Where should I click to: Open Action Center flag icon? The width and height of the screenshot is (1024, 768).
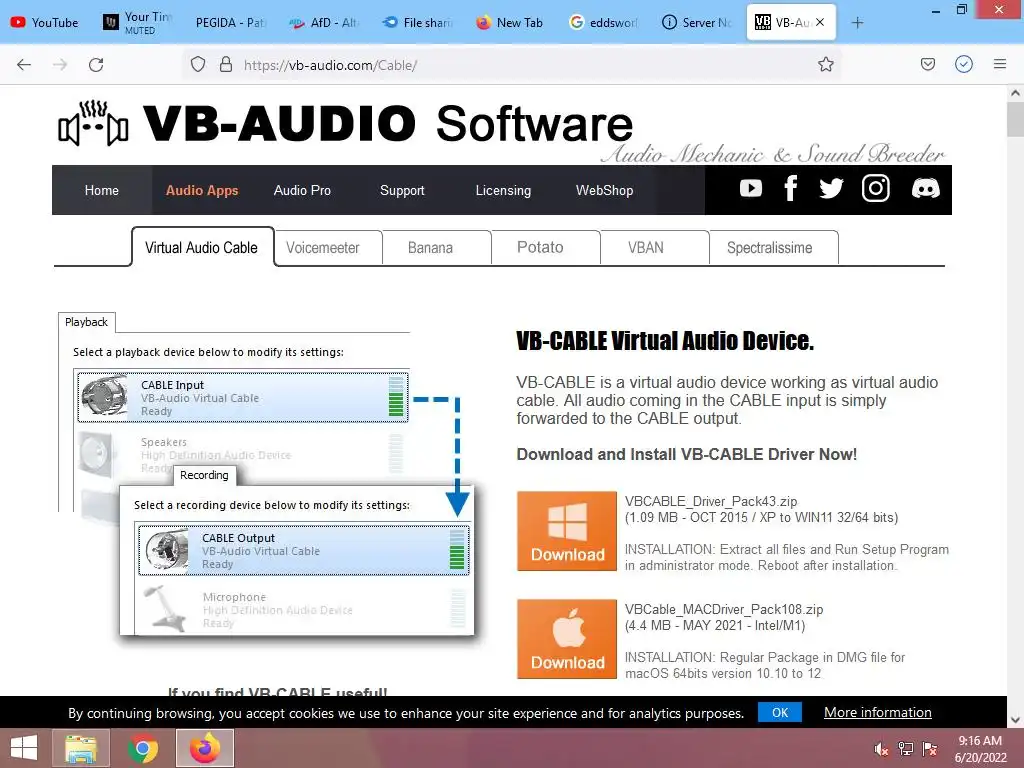click(x=929, y=749)
